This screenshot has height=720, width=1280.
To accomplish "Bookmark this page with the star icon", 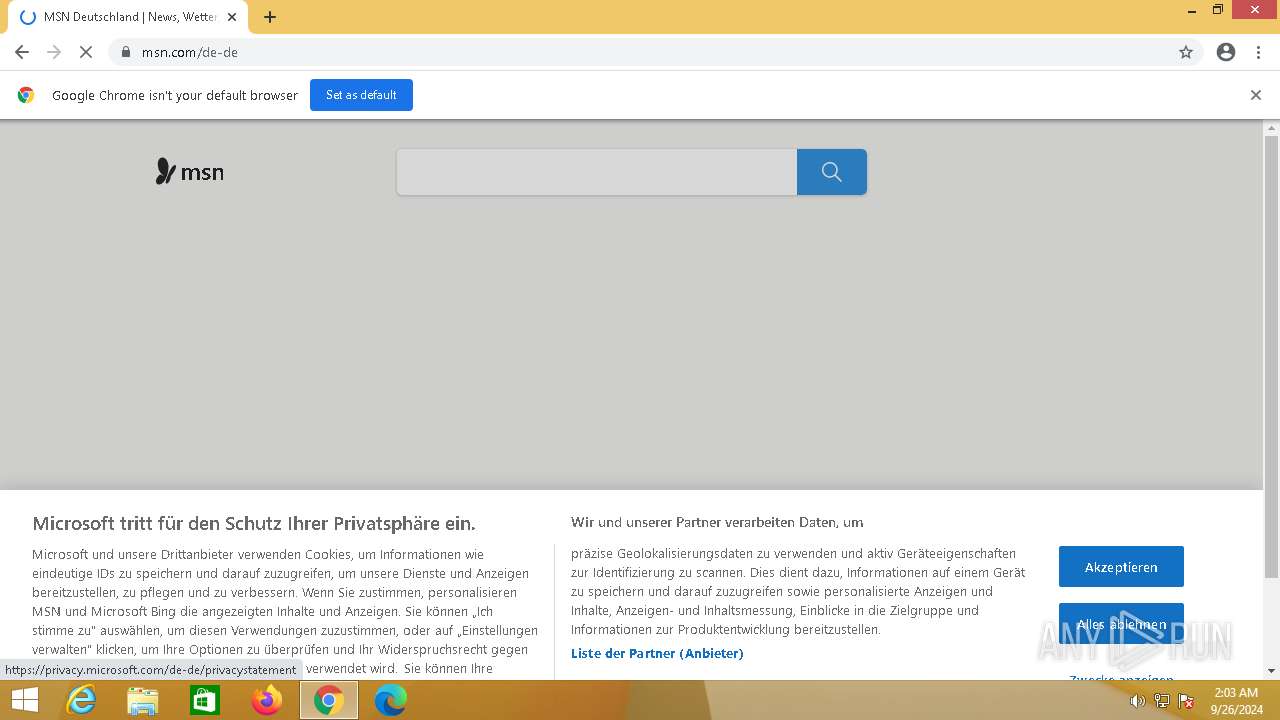I will [1186, 52].
